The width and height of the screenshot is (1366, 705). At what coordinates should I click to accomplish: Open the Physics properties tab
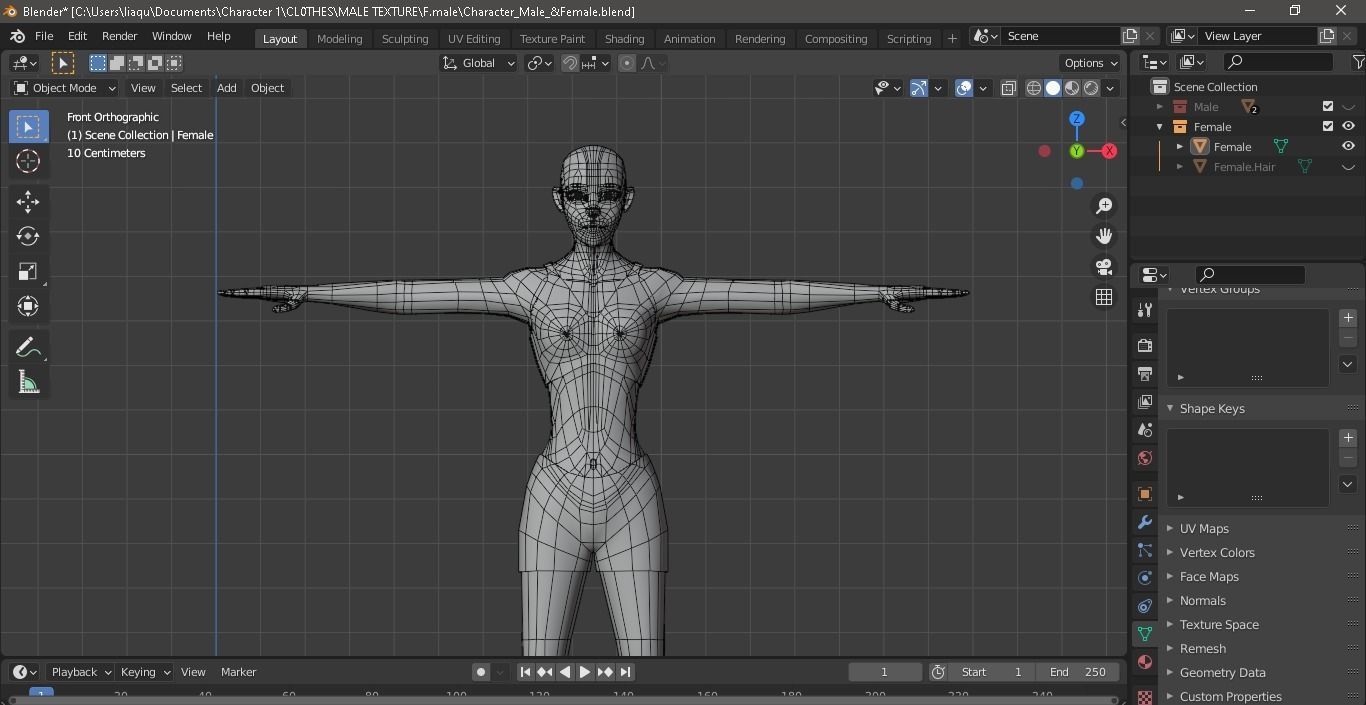(x=1145, y=578)
